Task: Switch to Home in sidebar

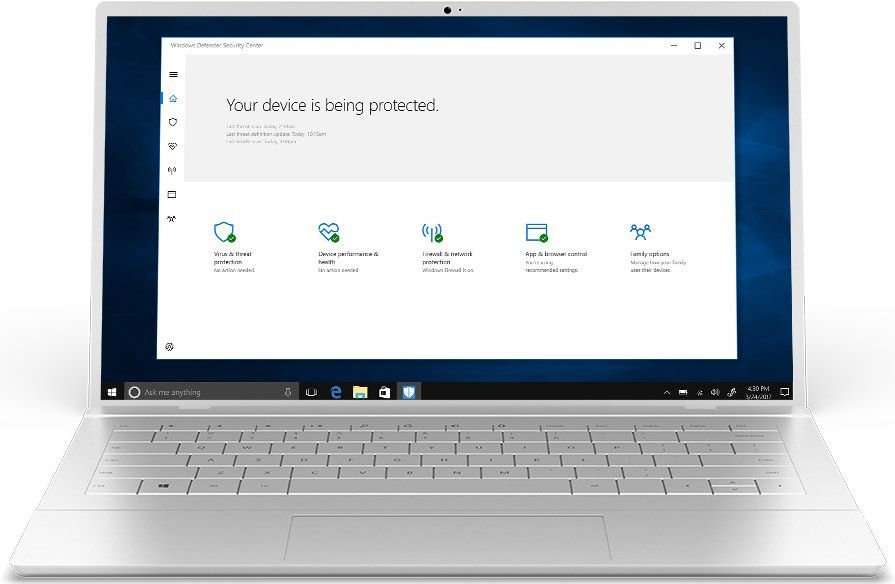Action: (172, 98)
